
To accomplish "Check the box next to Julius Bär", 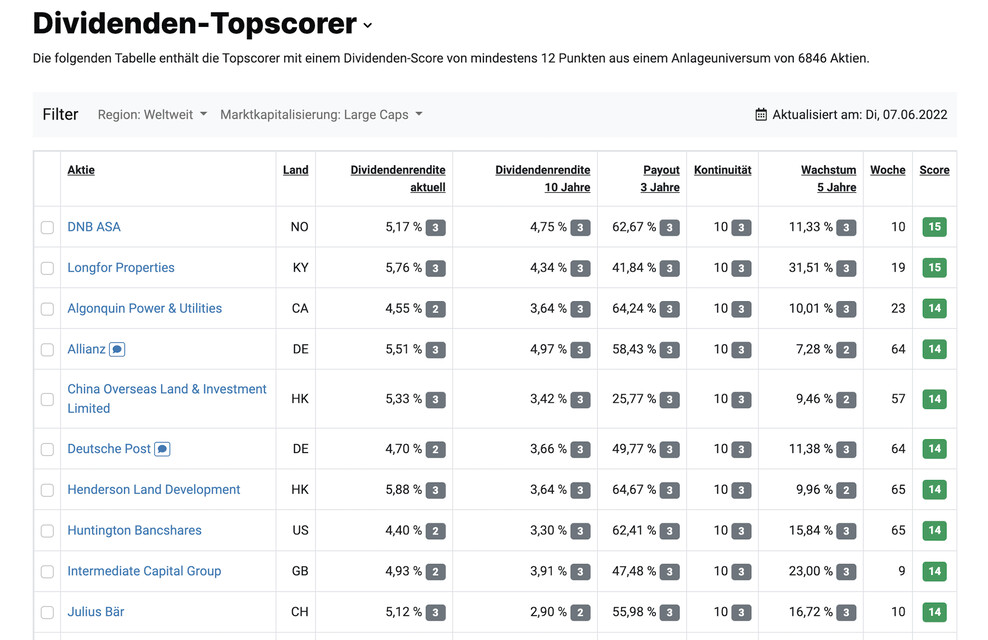I will click(47, 612).
